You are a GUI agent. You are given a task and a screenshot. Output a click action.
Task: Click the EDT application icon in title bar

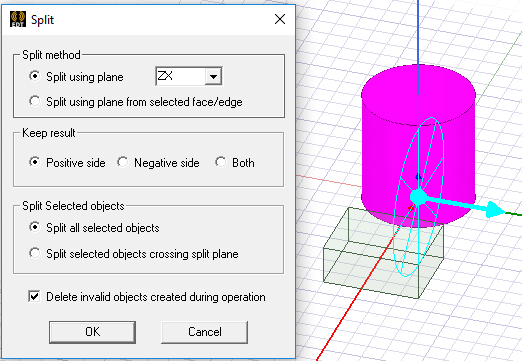tap(18, 19)
